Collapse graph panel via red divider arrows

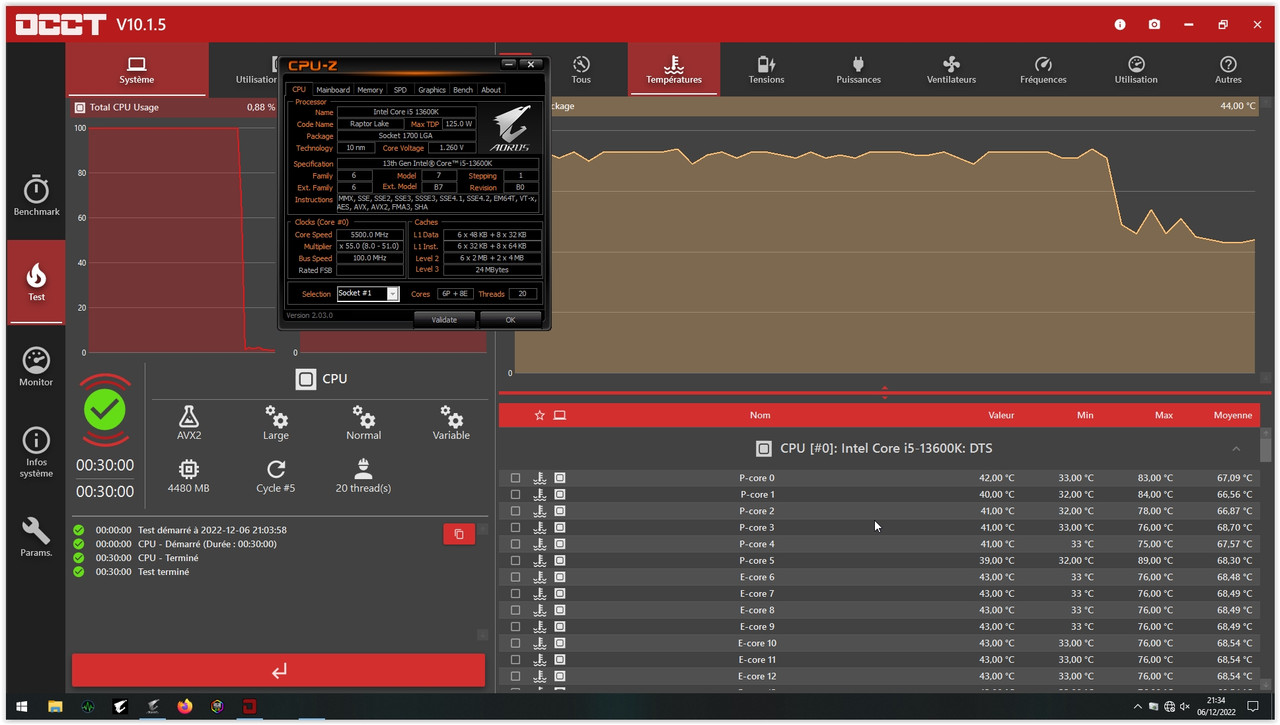coord(885,392)
